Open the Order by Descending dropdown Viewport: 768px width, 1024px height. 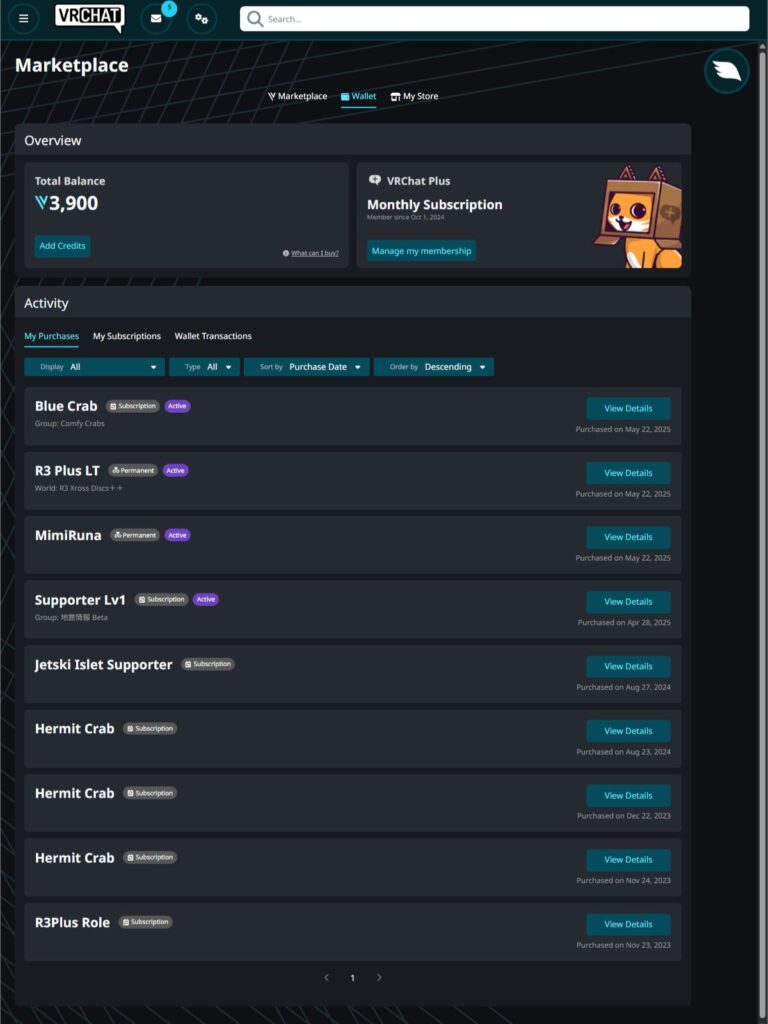pyautogui.click(x=434, y=367)
